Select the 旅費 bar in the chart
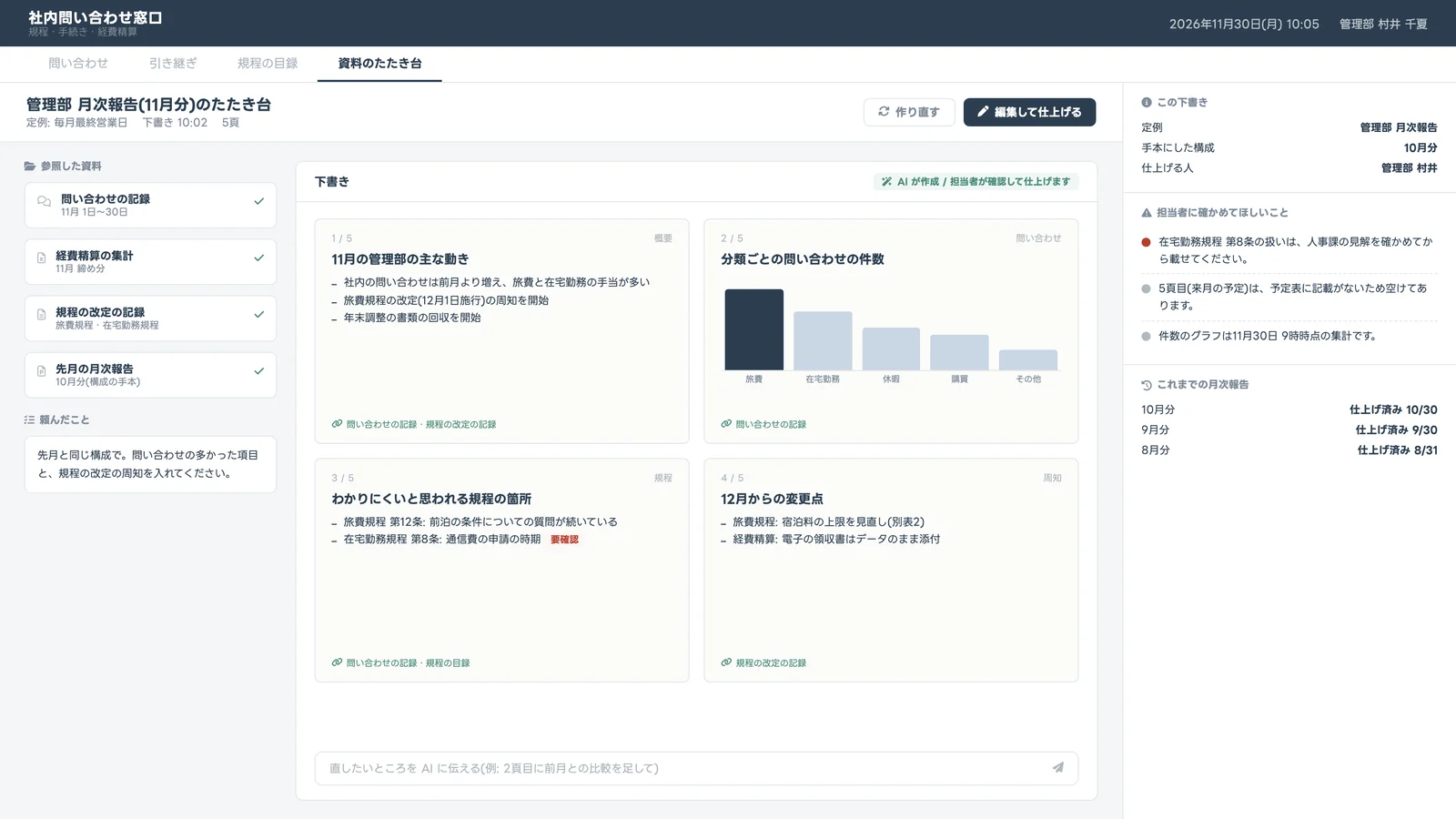The width and height of the screenshot is (1456, 819). coord(753,329)
